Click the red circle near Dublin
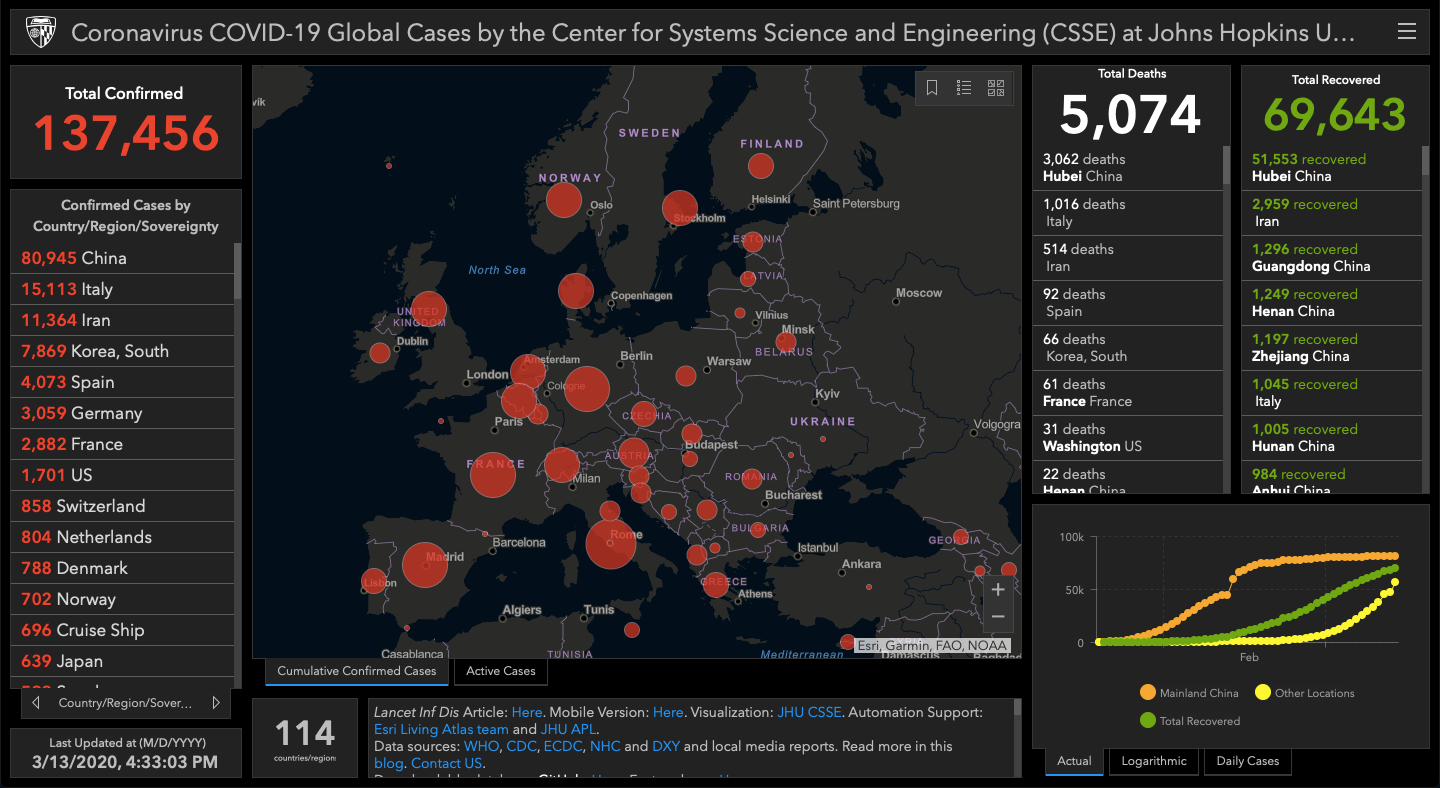Screen dimensions: 1440x788 click(x=380, y=352)
